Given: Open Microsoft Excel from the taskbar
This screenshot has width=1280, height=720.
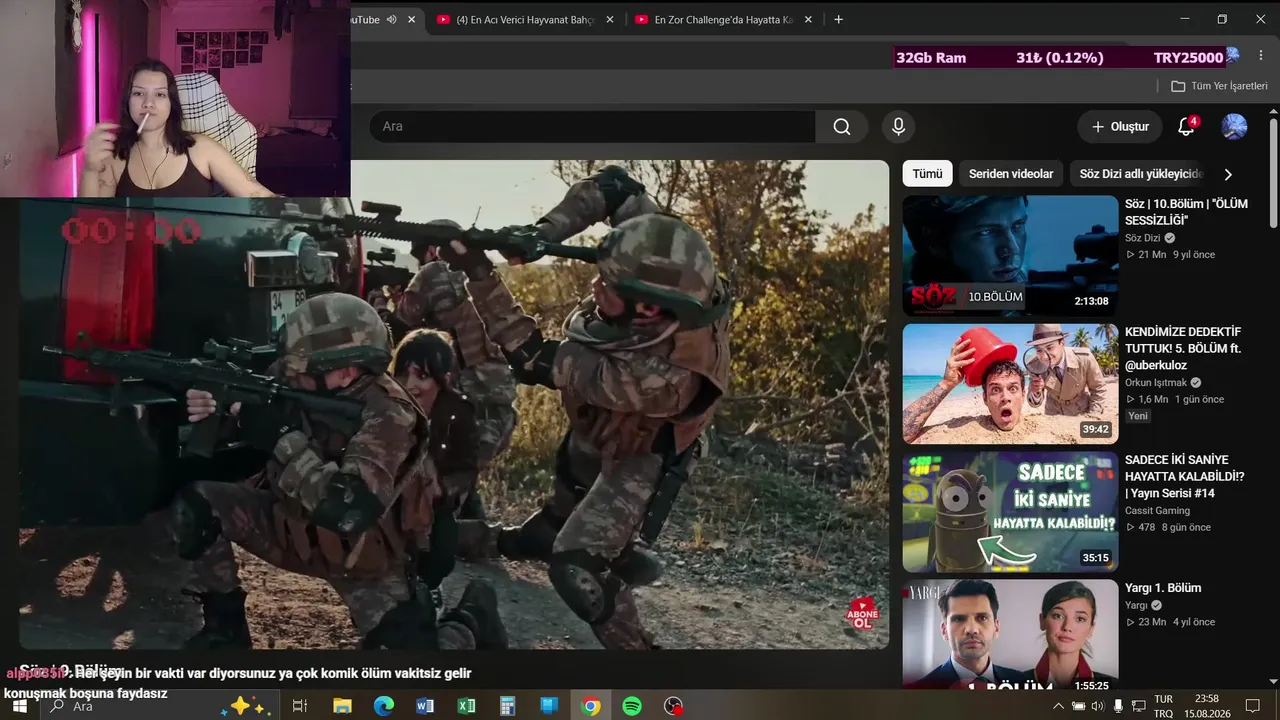Looking at the screenshot, I should click(466, 706).
